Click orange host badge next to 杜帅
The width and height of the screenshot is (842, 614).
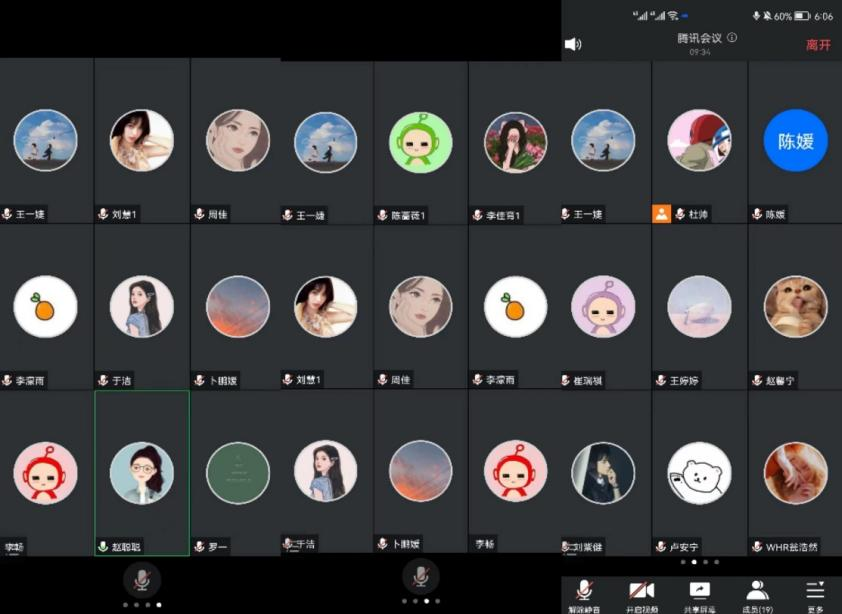pos(661,214)
